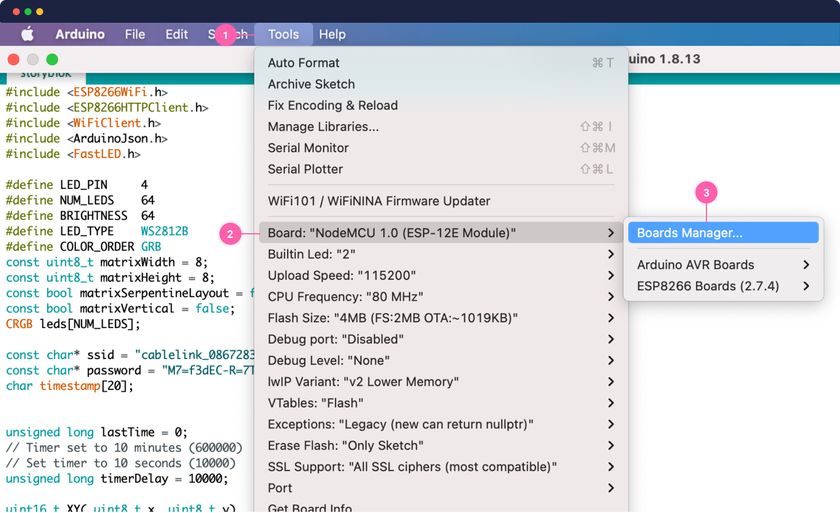Viewport: 840px width, 513px height.
Task: Click the char timestamp[20] line
Action: tap(70, 386)
